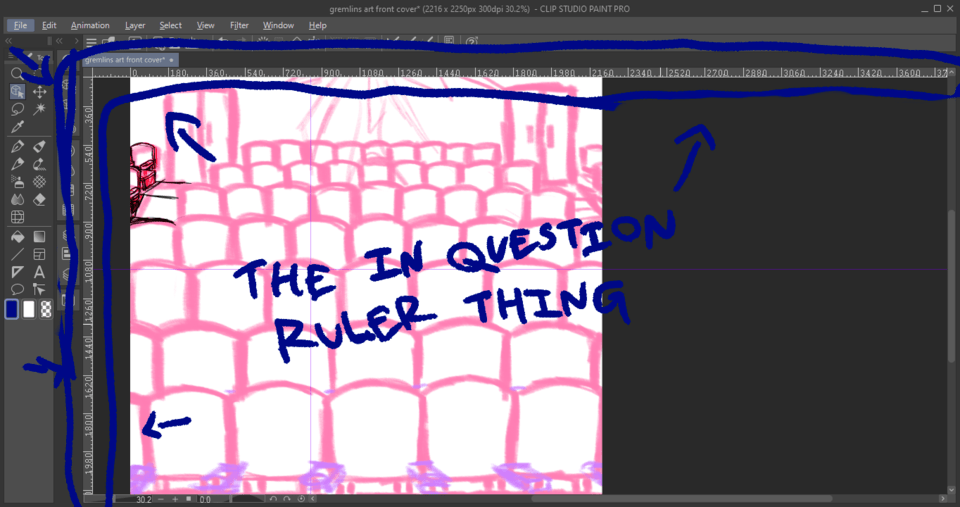Screen dimensions: 960x507
Task: Click the fit-to-screen square button
Action: tap(189, 500)
